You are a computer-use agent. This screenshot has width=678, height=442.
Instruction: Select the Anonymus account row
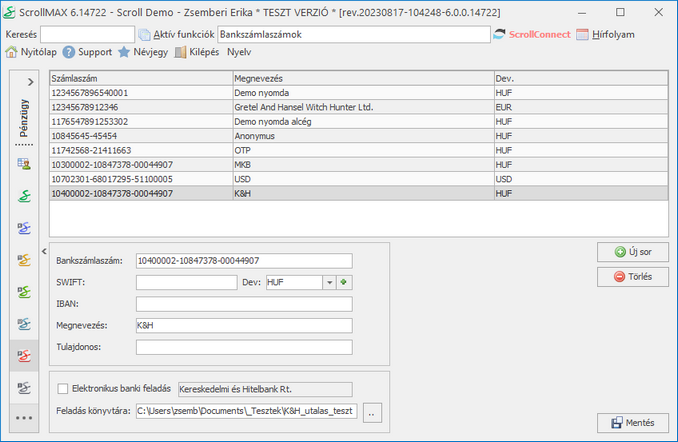click(x=358, y=136)
